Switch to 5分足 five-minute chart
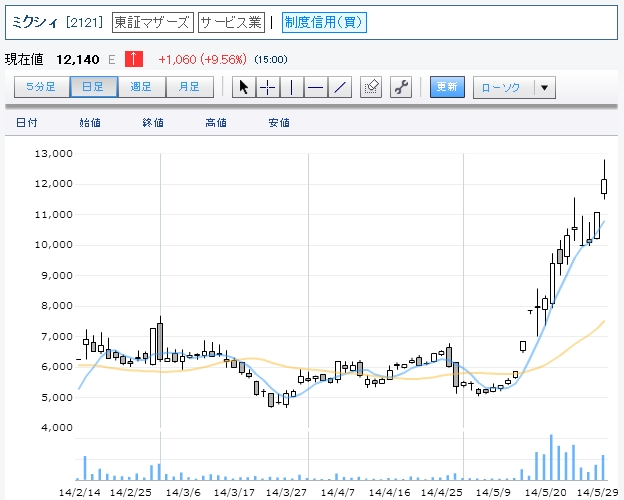Screen dimensions: 624x500 tap(42, 87)
